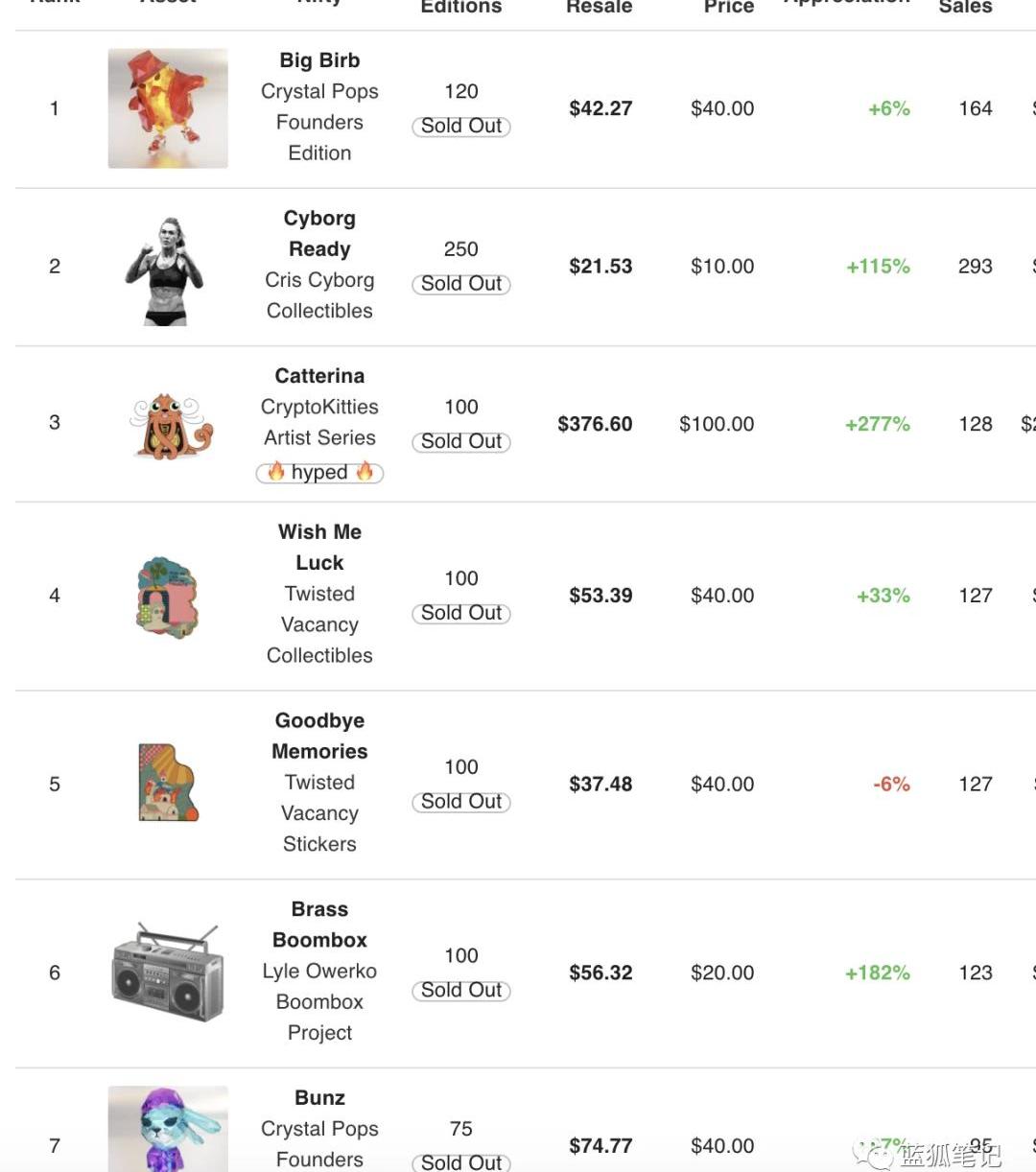Open the Cyborg Ready title link
1036x1172 pixels.
pos(319,233)
